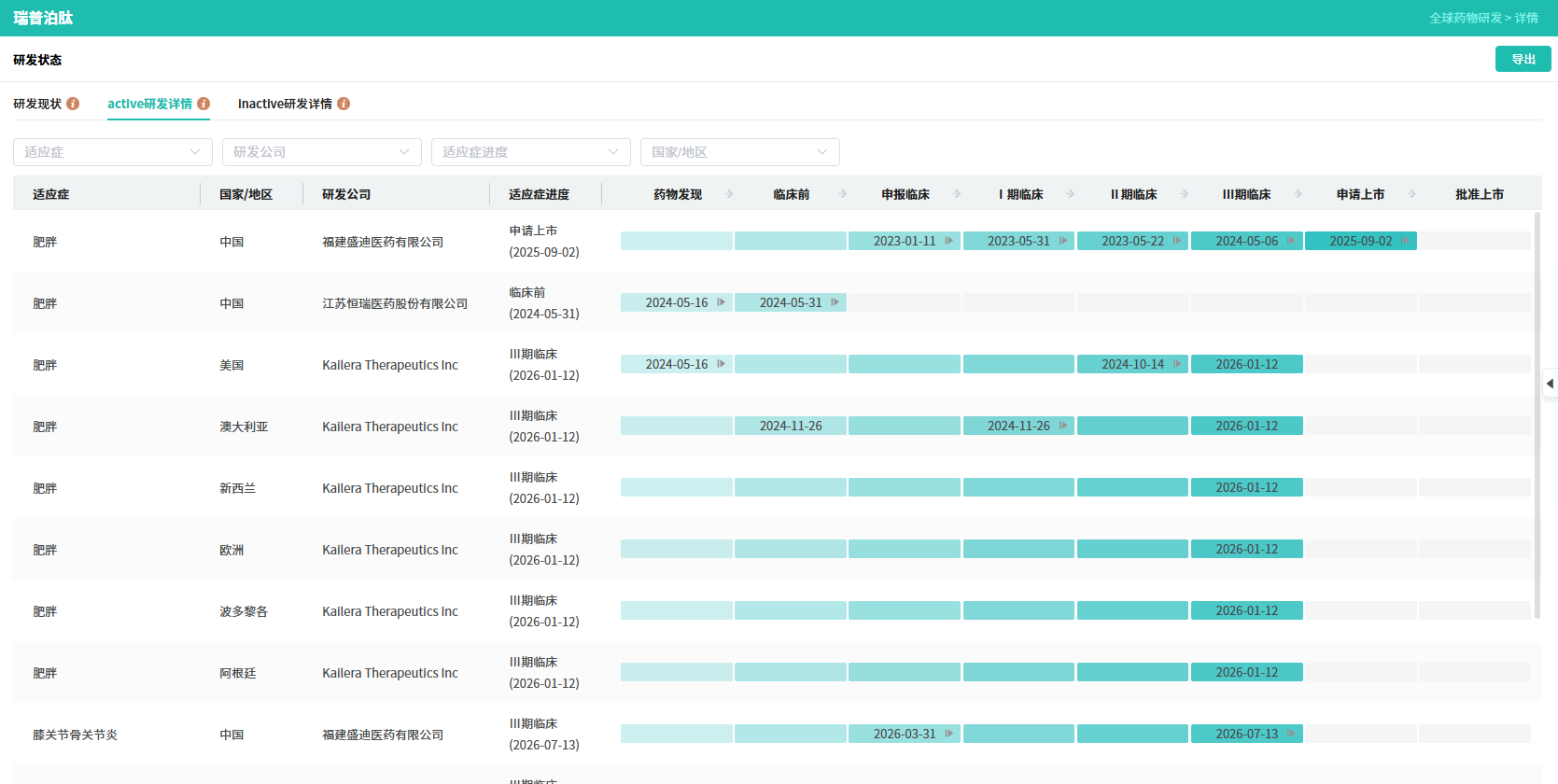
Task: Click 江苏恒瑞医药股份有限公司 company name
Action: 395,303
